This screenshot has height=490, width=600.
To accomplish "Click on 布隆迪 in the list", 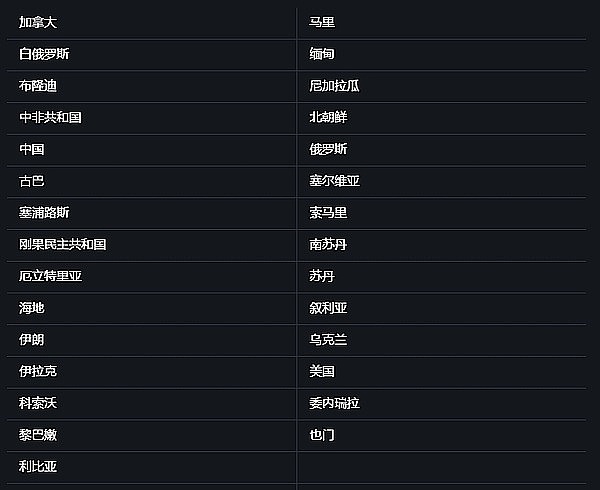I will (39, 86).
